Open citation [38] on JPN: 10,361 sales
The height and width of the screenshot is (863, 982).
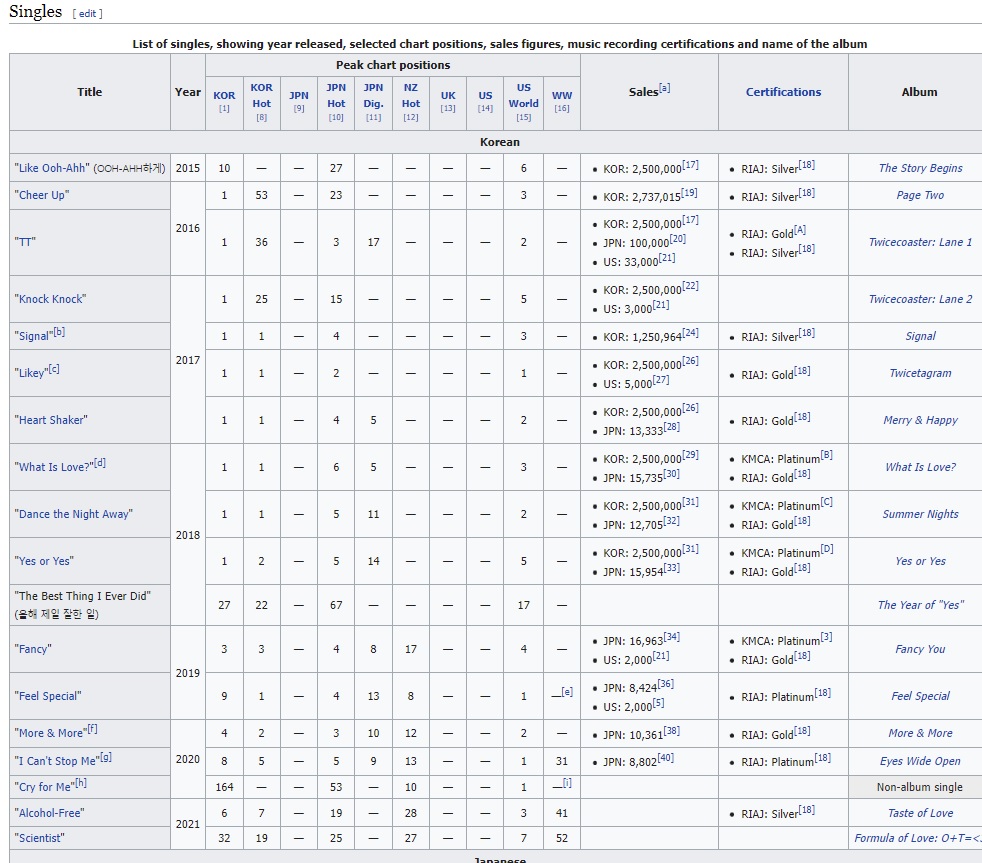click(x=671, y=730)
